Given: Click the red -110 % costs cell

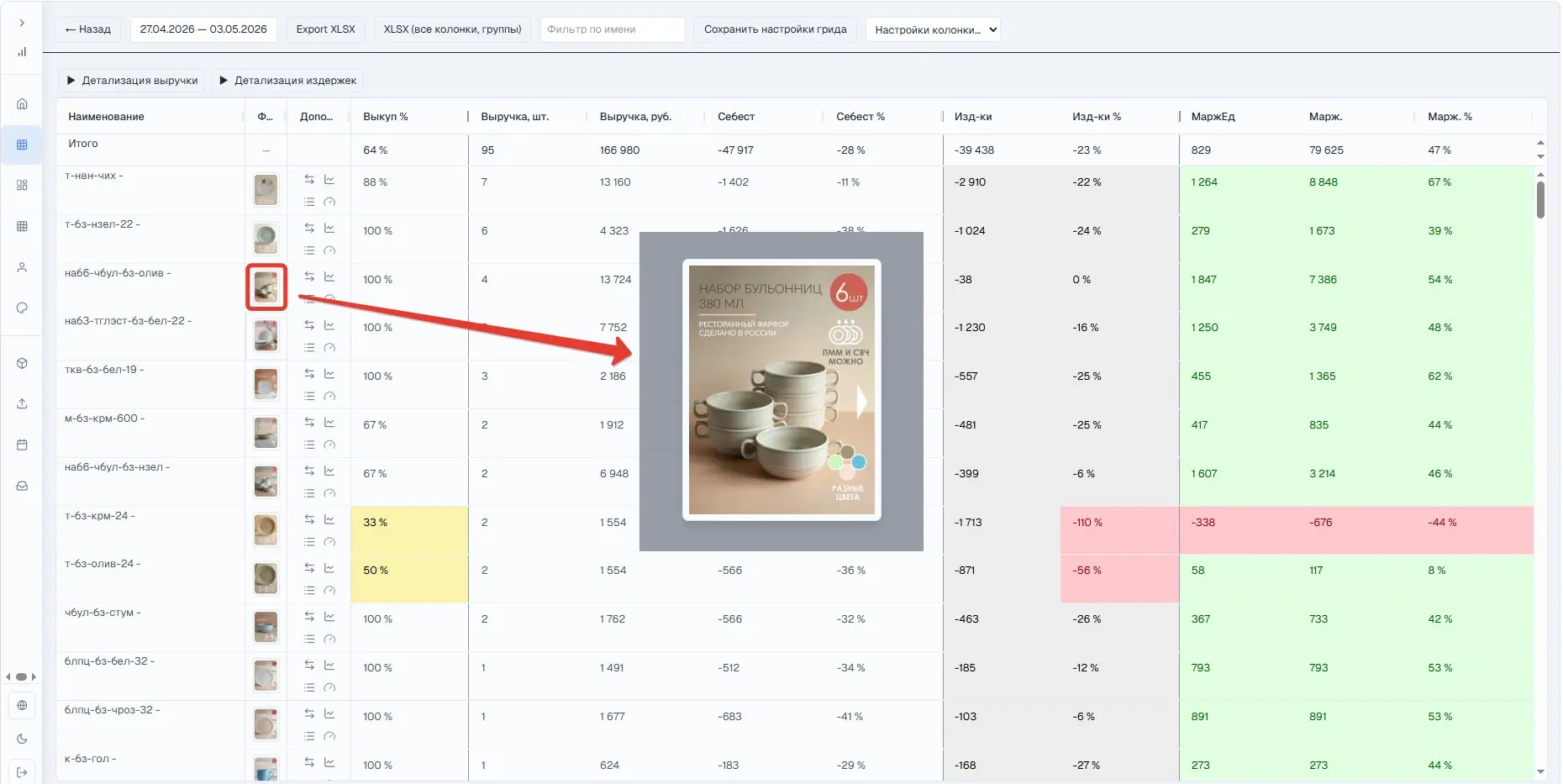Looking at the screenshot, I should pyautogui.click(x=1119, y=530).
